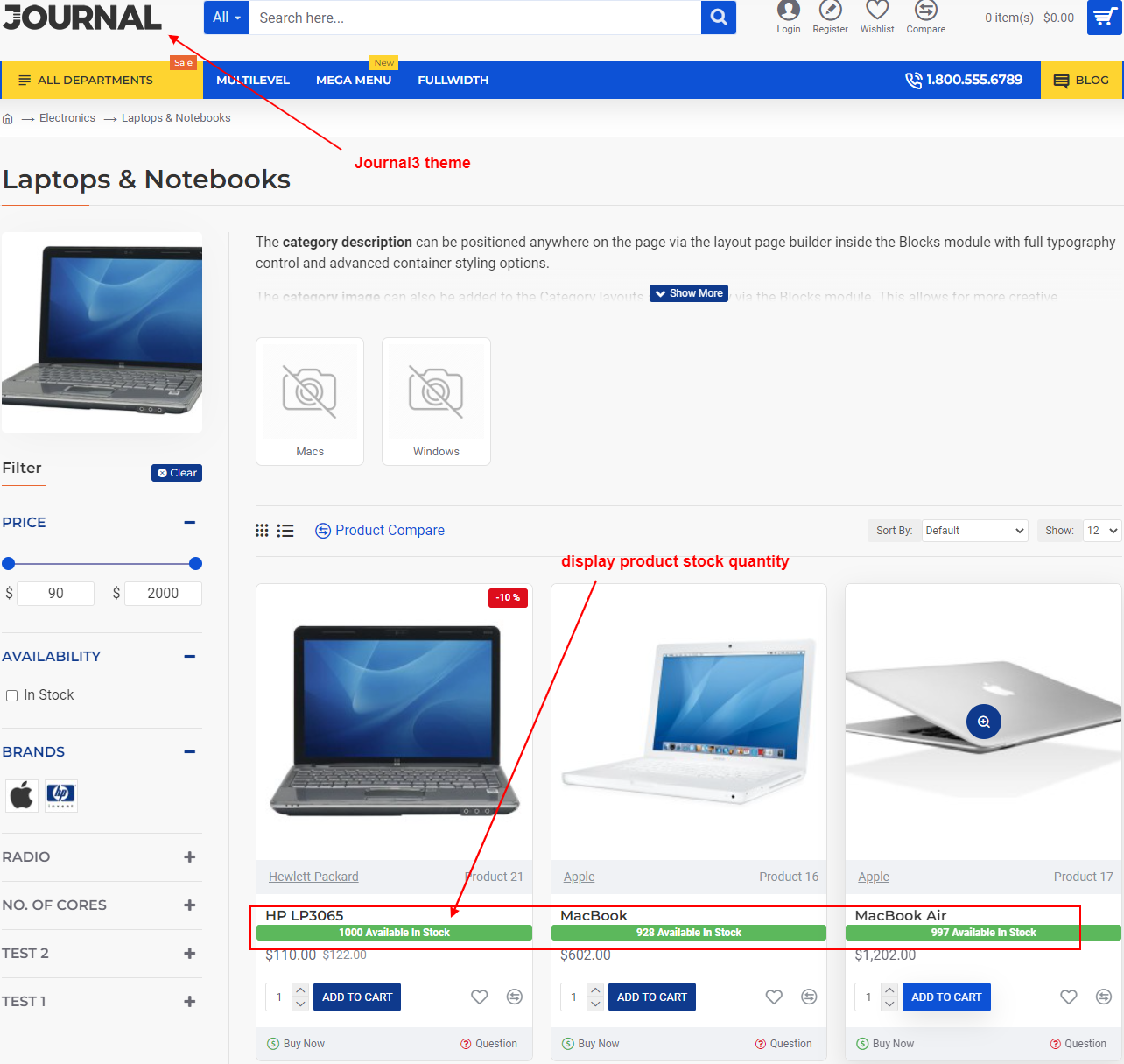The height and width of the screenshot is (1064, 1124).
Task: Open the Hewlett-Packard brand link
Action: tap(313, 877)
